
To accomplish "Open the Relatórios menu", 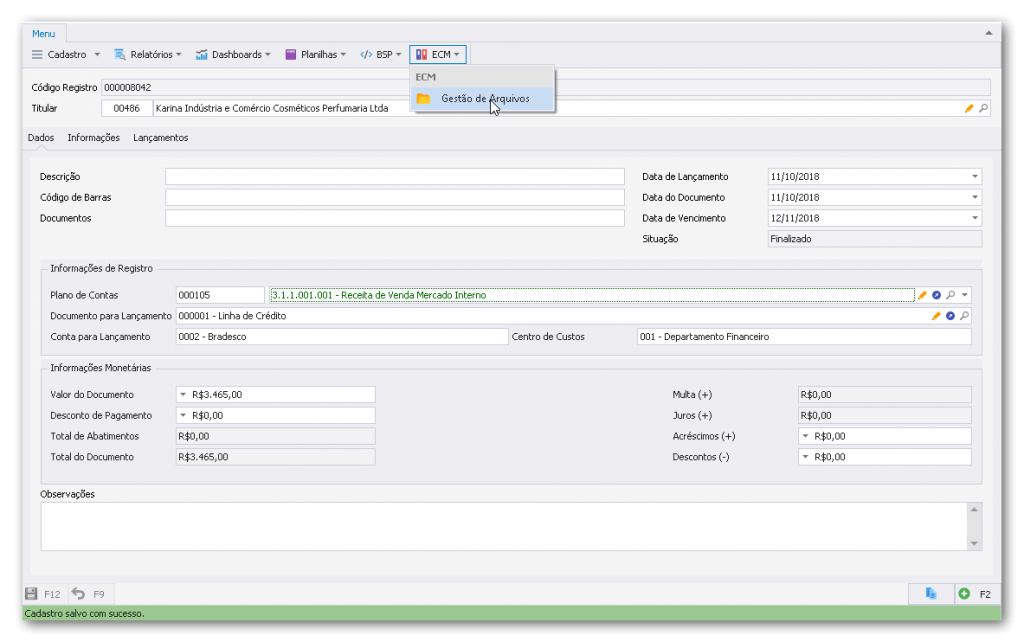I will 148,55.
